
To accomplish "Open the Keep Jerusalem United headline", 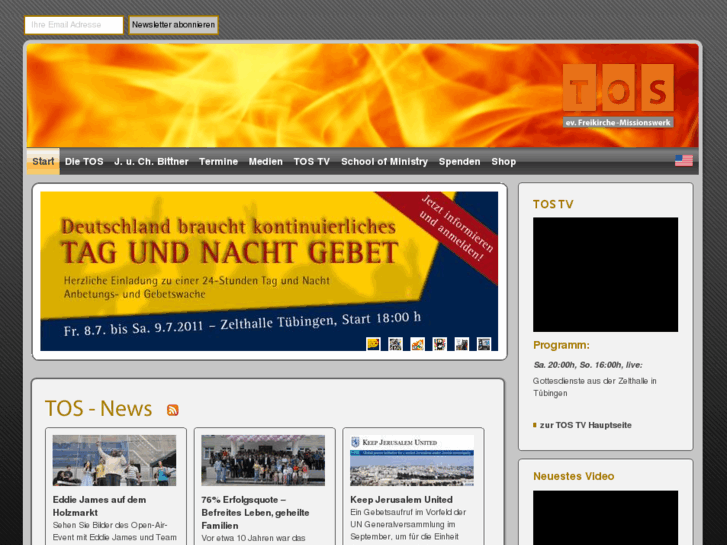I will tap(401, 500).
